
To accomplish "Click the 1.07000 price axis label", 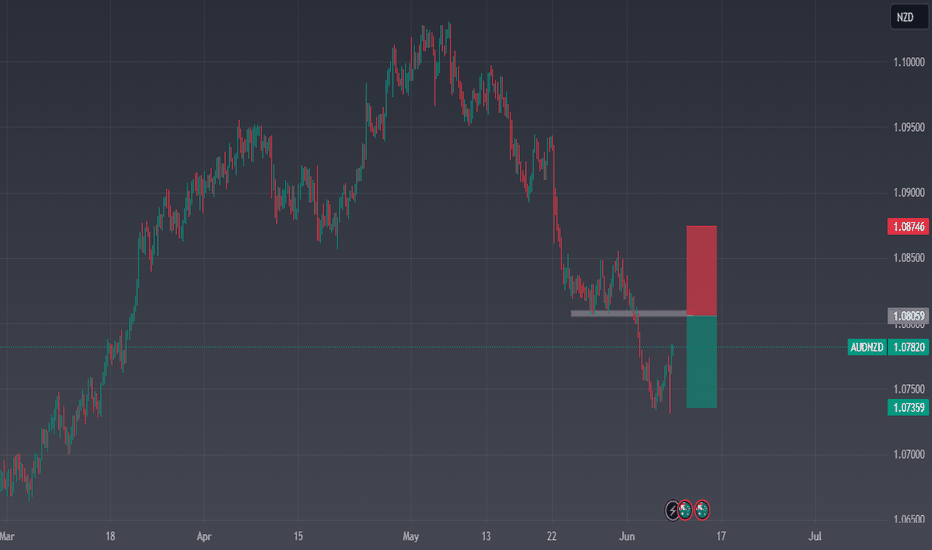I will click(909, 454).
